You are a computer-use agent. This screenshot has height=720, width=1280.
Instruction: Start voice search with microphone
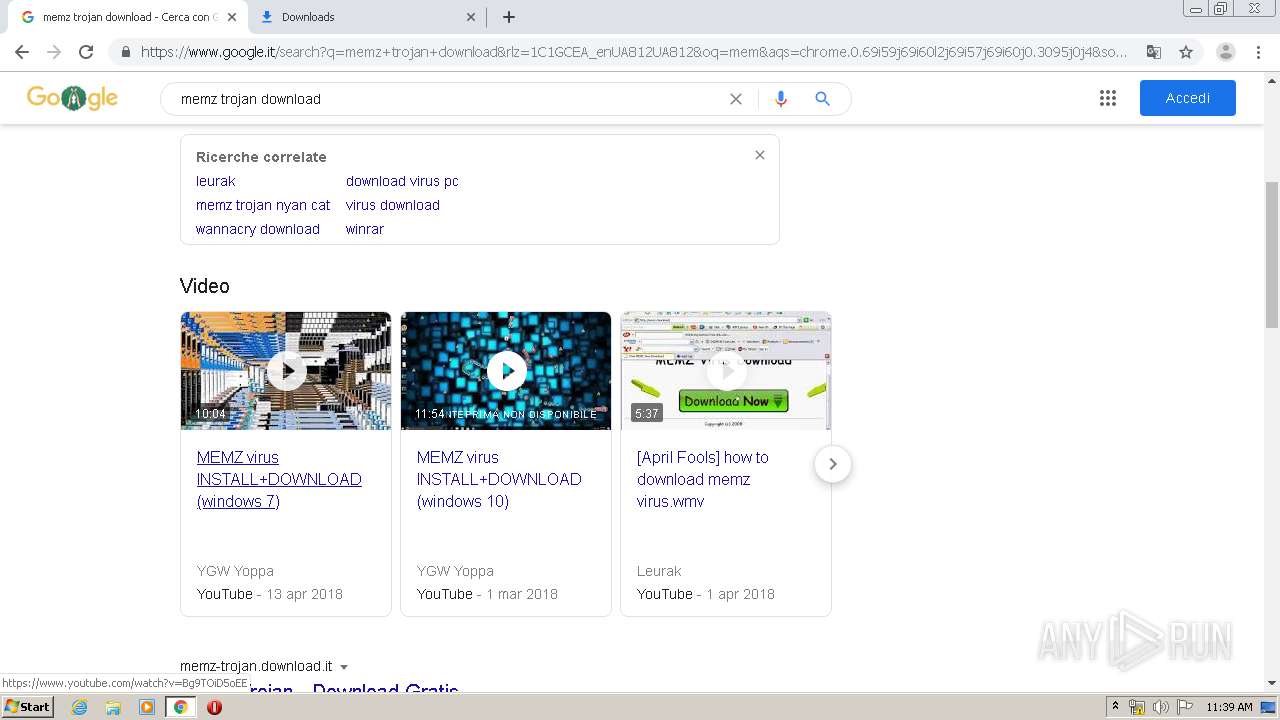781,99
